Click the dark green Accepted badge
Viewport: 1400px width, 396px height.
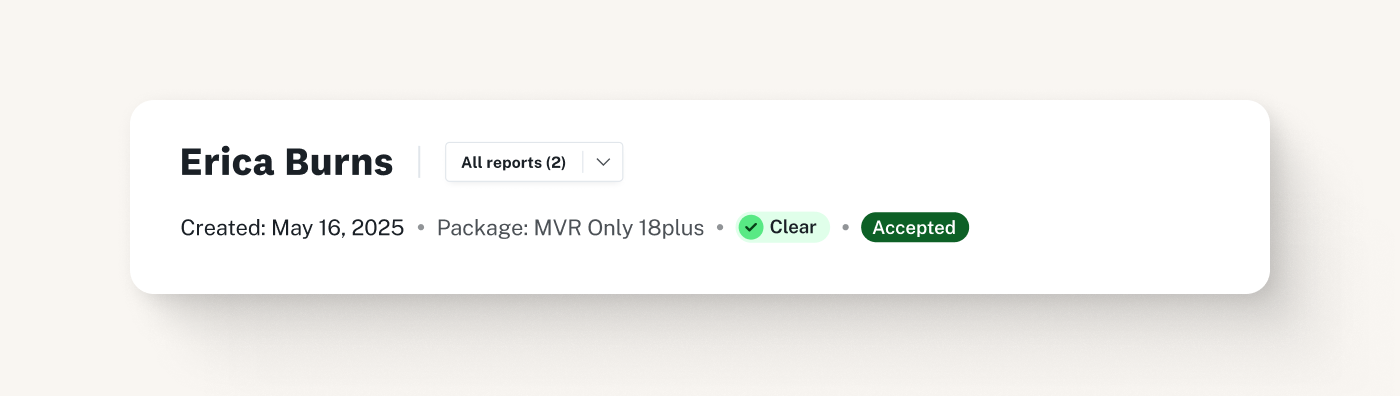tap(914, 227)
